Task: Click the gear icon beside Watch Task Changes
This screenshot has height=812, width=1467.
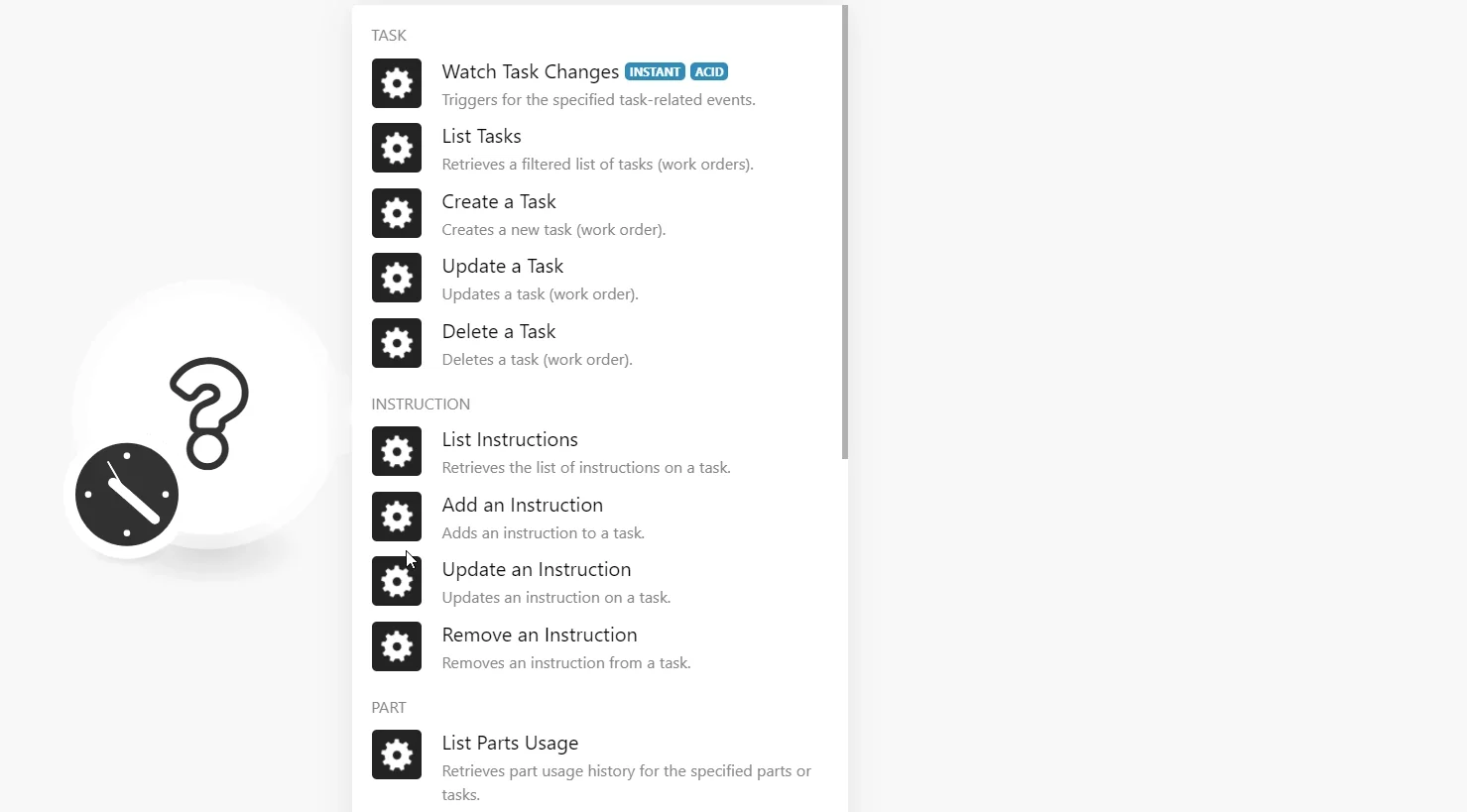Action: click(x=397, y=83)
